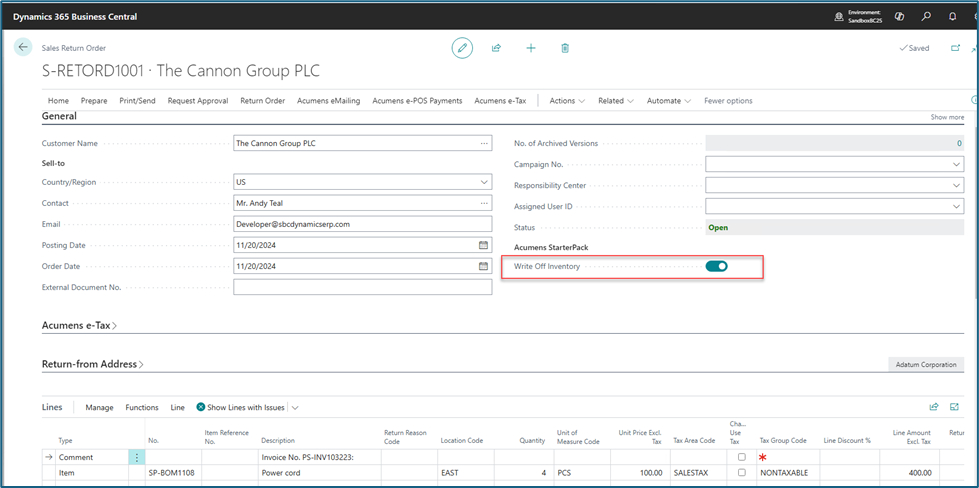Check Use Tax box in Power cord row

(741, 473)
